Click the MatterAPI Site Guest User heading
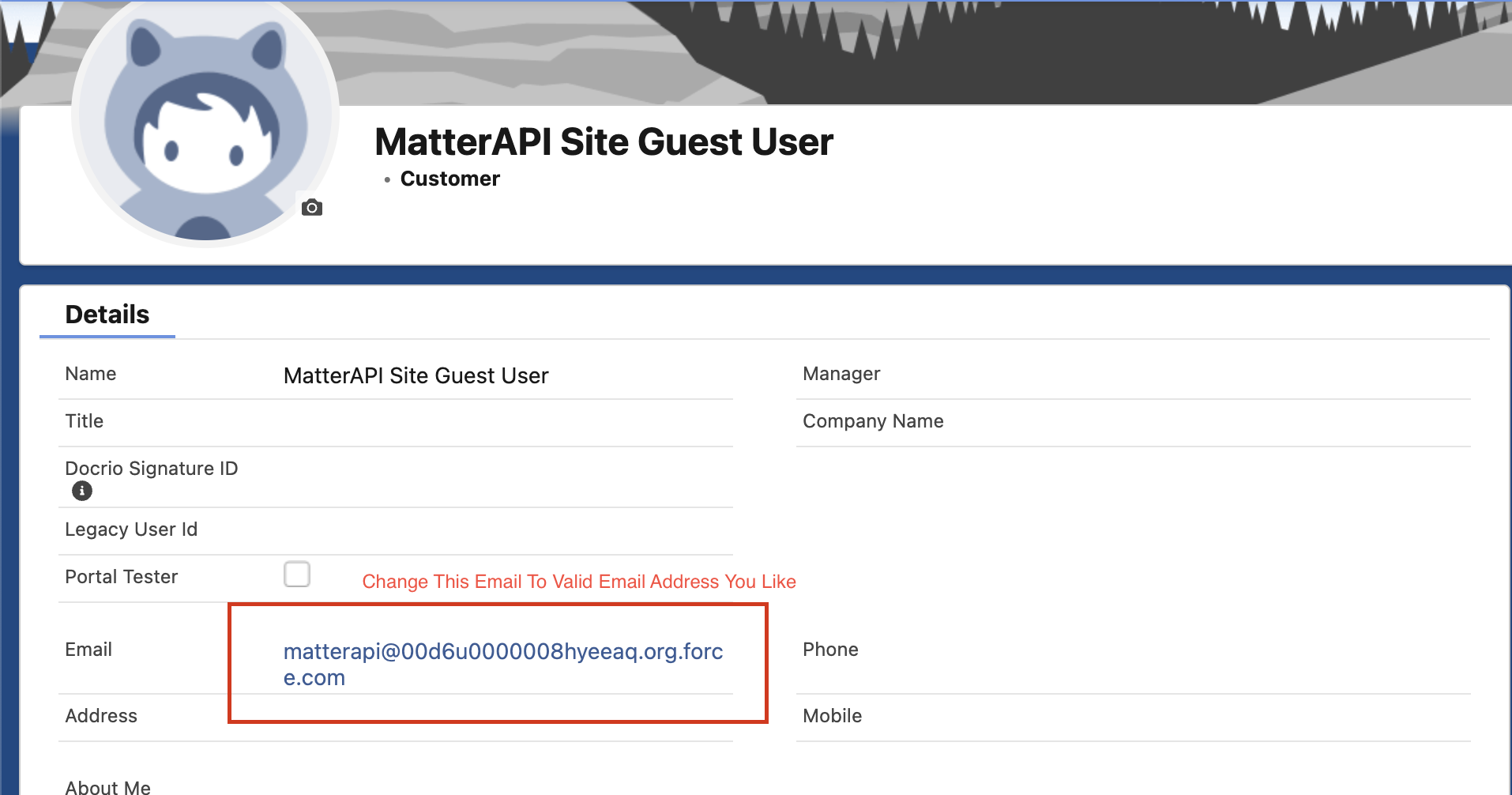The width and height of the screenshot is (1512, 795). coord(604,142)
